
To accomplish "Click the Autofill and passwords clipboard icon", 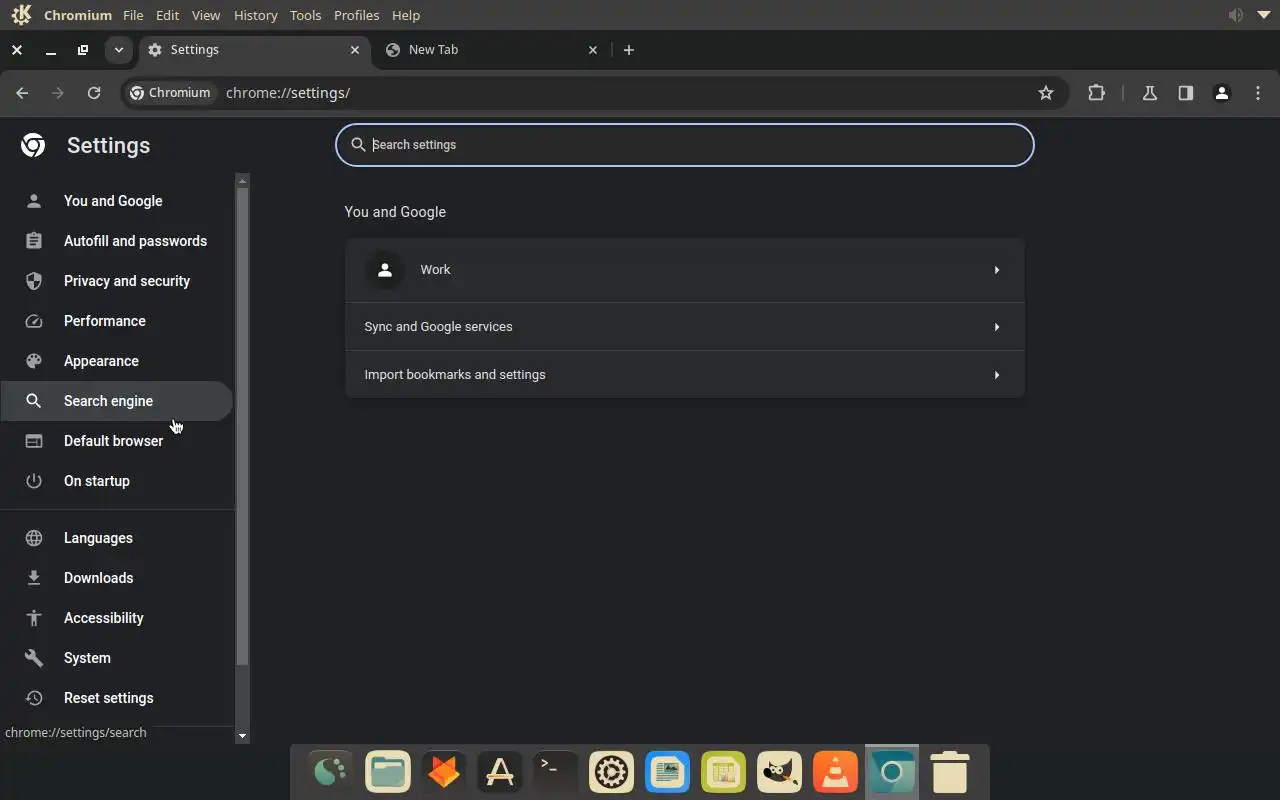I will point(34,241).
